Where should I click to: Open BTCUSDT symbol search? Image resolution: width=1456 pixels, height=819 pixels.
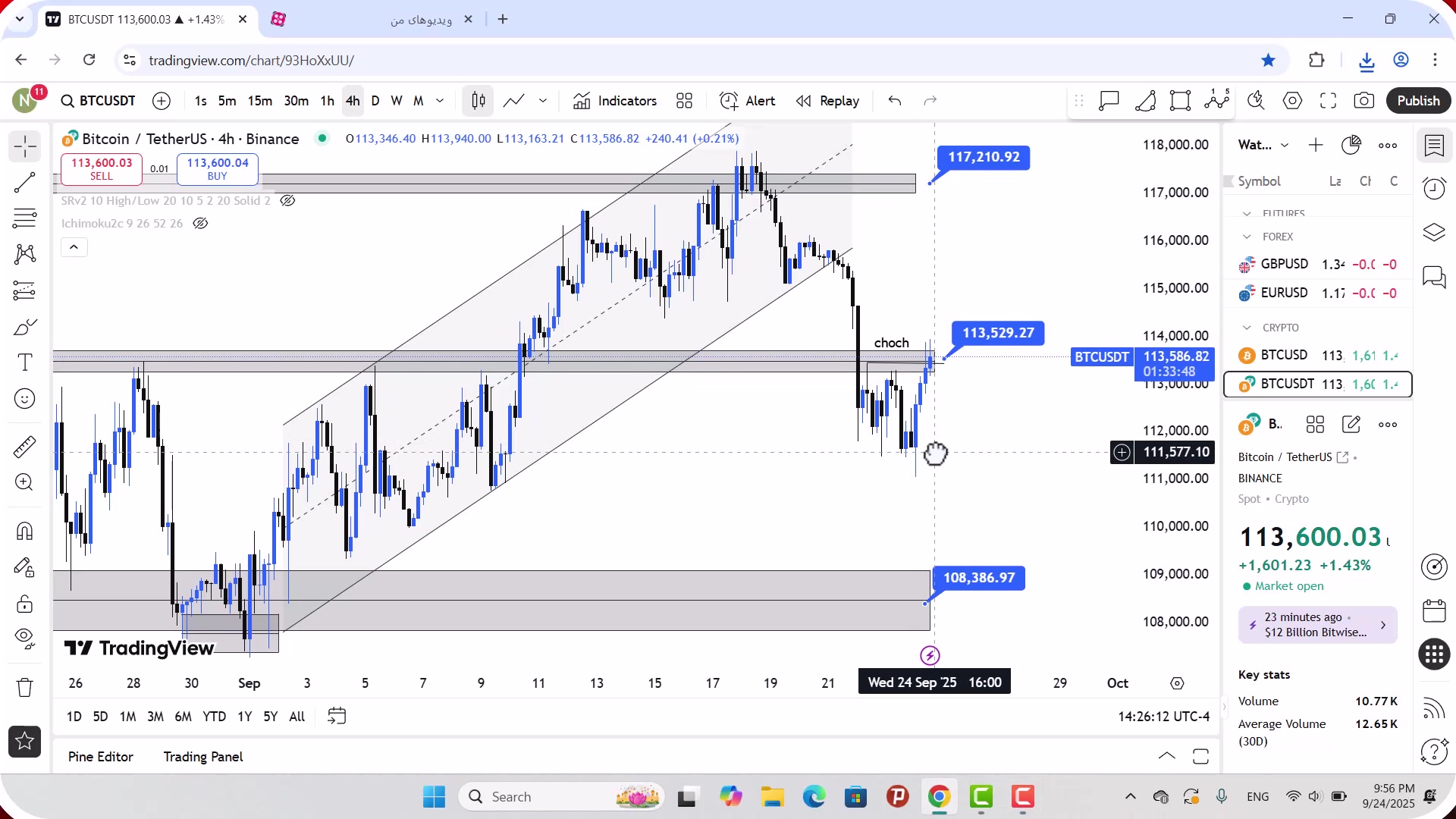(98, 101)
